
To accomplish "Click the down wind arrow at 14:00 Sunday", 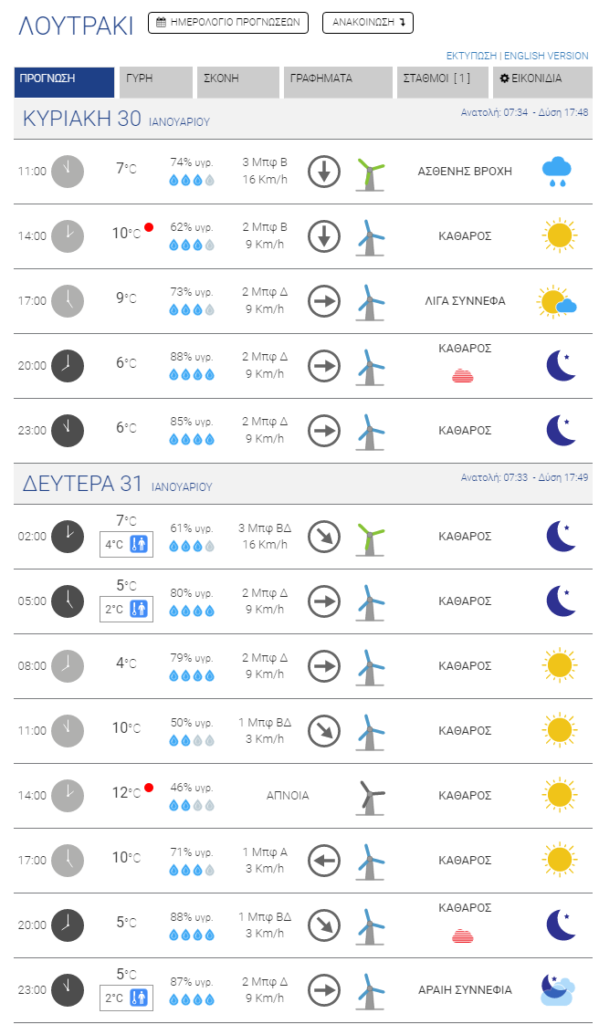I will [324, 236].
